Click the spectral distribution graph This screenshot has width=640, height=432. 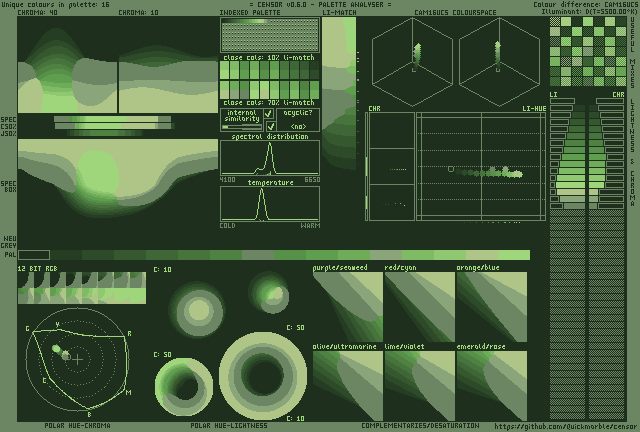coord(270,158)
